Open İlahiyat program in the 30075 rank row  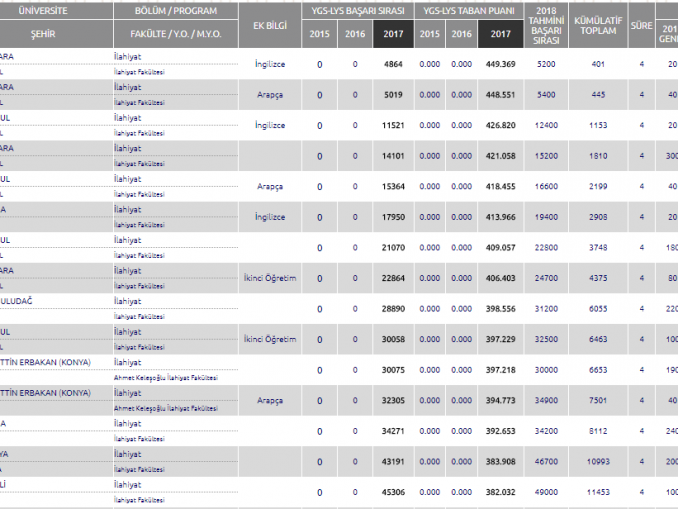point(127,362)
